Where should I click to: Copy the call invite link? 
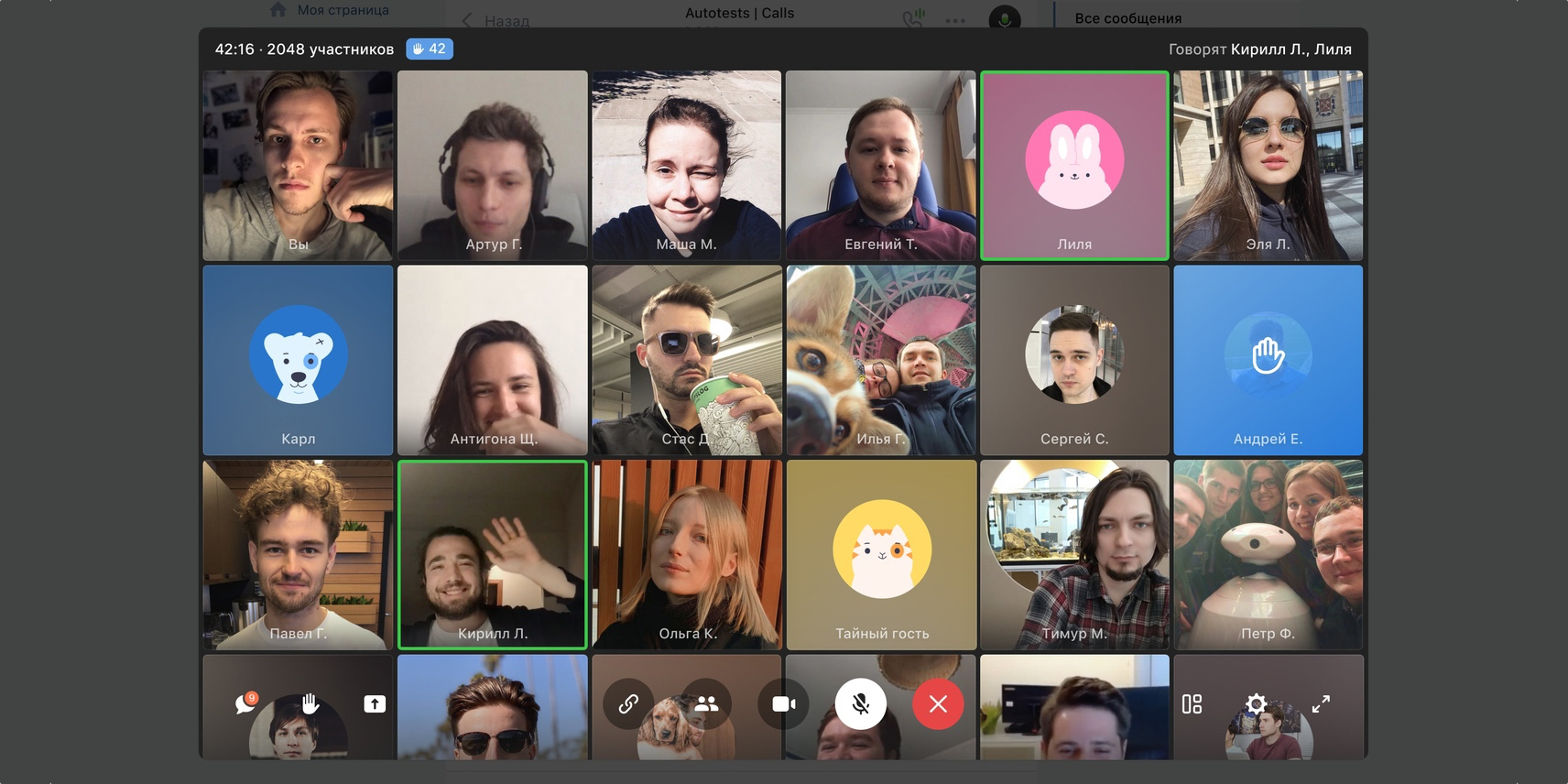pyautogui.click(x=628, y=703)
